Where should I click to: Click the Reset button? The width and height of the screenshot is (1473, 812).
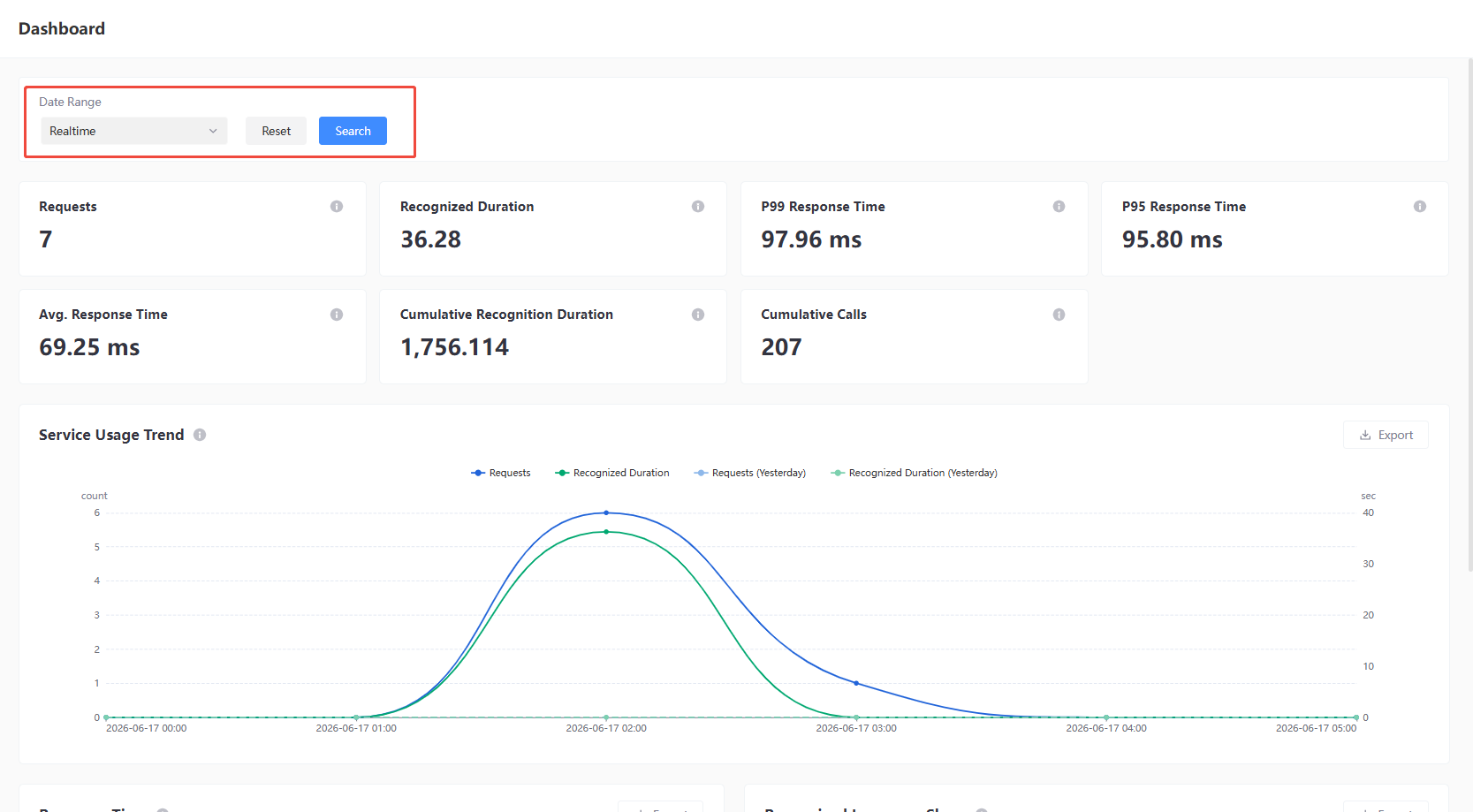coord(276,131)
